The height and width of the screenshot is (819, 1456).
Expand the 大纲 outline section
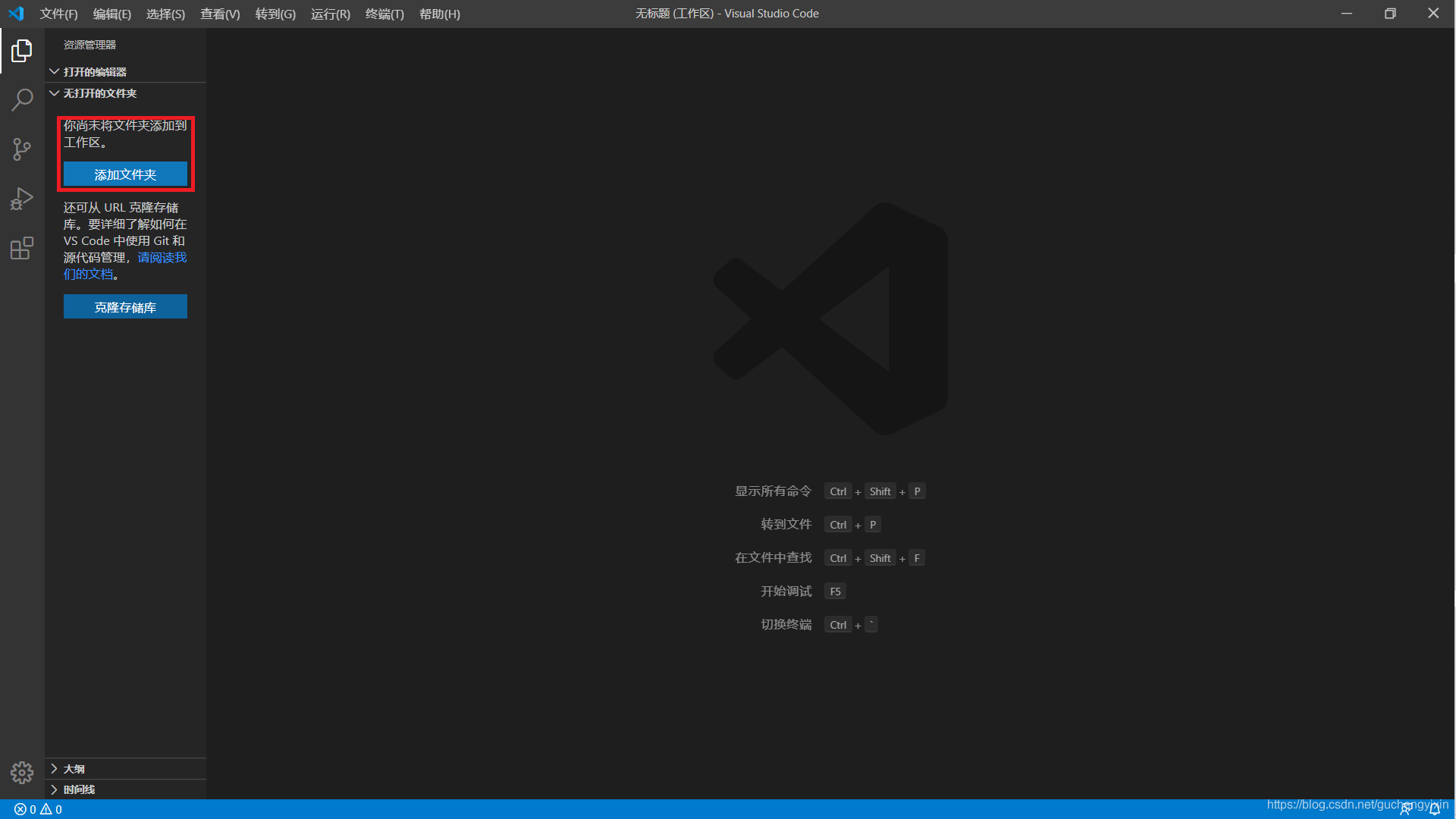(126, 769)
